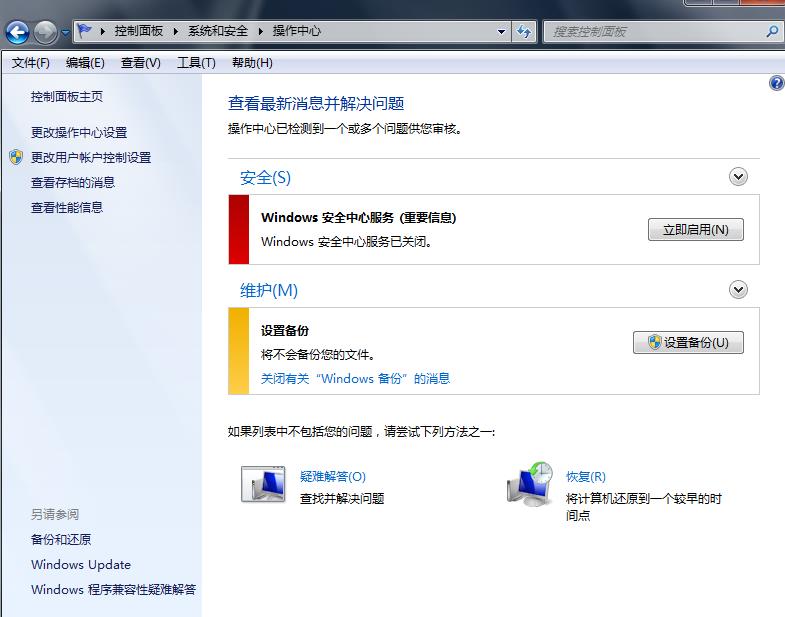Click the 恢复 computer-with-clock icon
This screenshot has width=785, height=617.
click(530, 484)
